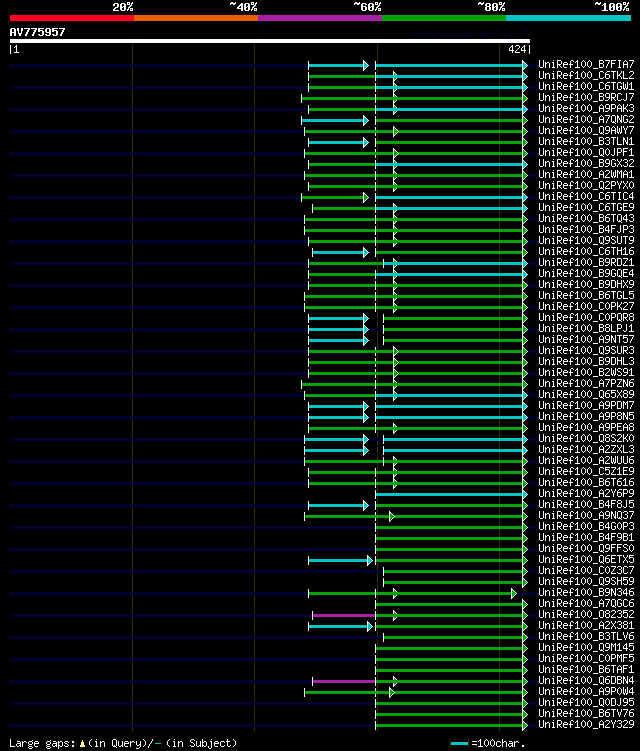Open UniRef100_A9PEA8 alignment

(586, 428)
